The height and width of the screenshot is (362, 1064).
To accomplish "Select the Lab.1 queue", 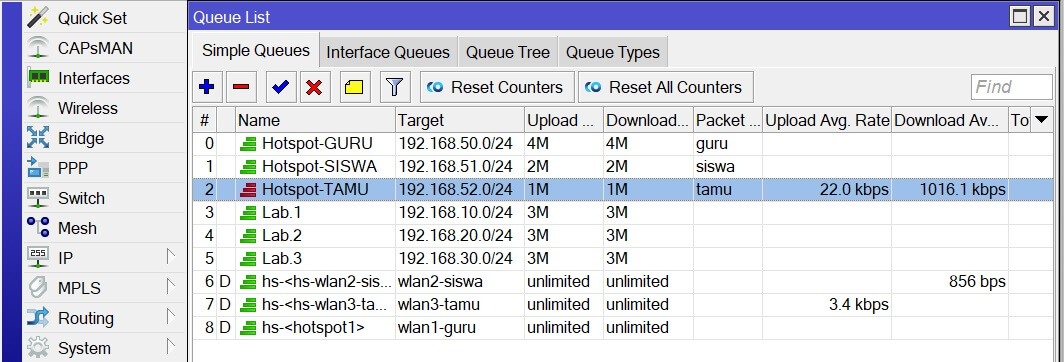I will coord(624,213).
